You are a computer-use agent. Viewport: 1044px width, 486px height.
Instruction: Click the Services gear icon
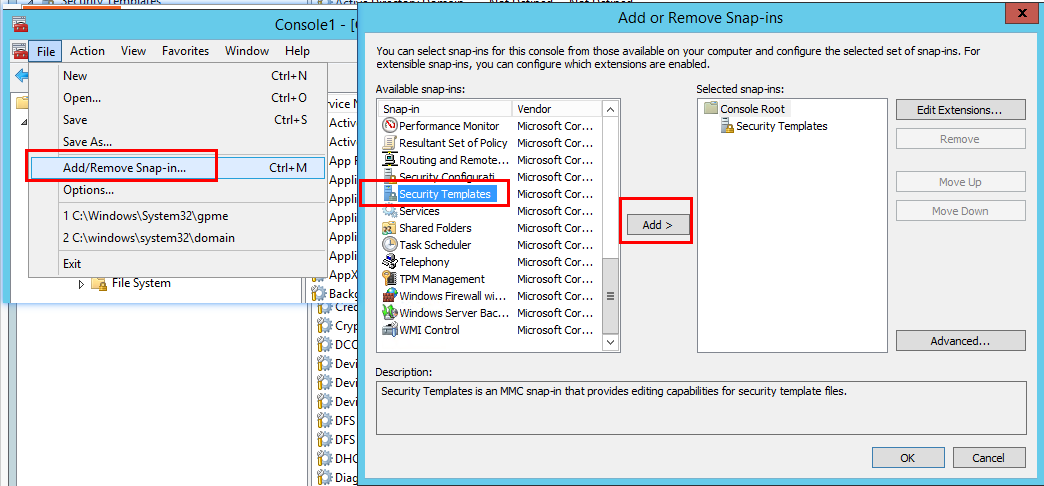click(x=390, y=210)
